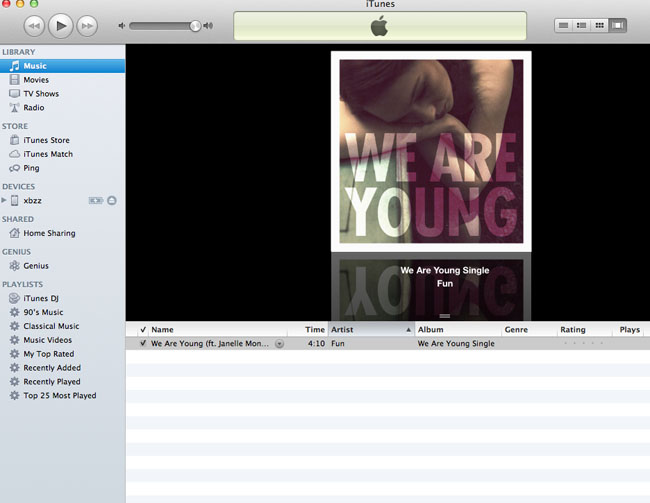Click the Cover Flow scroll handle
The image size is (650, 503).
pyautogui.click(x=445, y=316)
